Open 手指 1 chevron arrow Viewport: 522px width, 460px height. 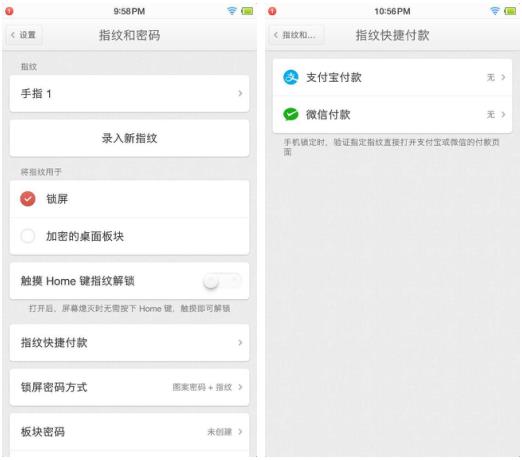point(240,93)
